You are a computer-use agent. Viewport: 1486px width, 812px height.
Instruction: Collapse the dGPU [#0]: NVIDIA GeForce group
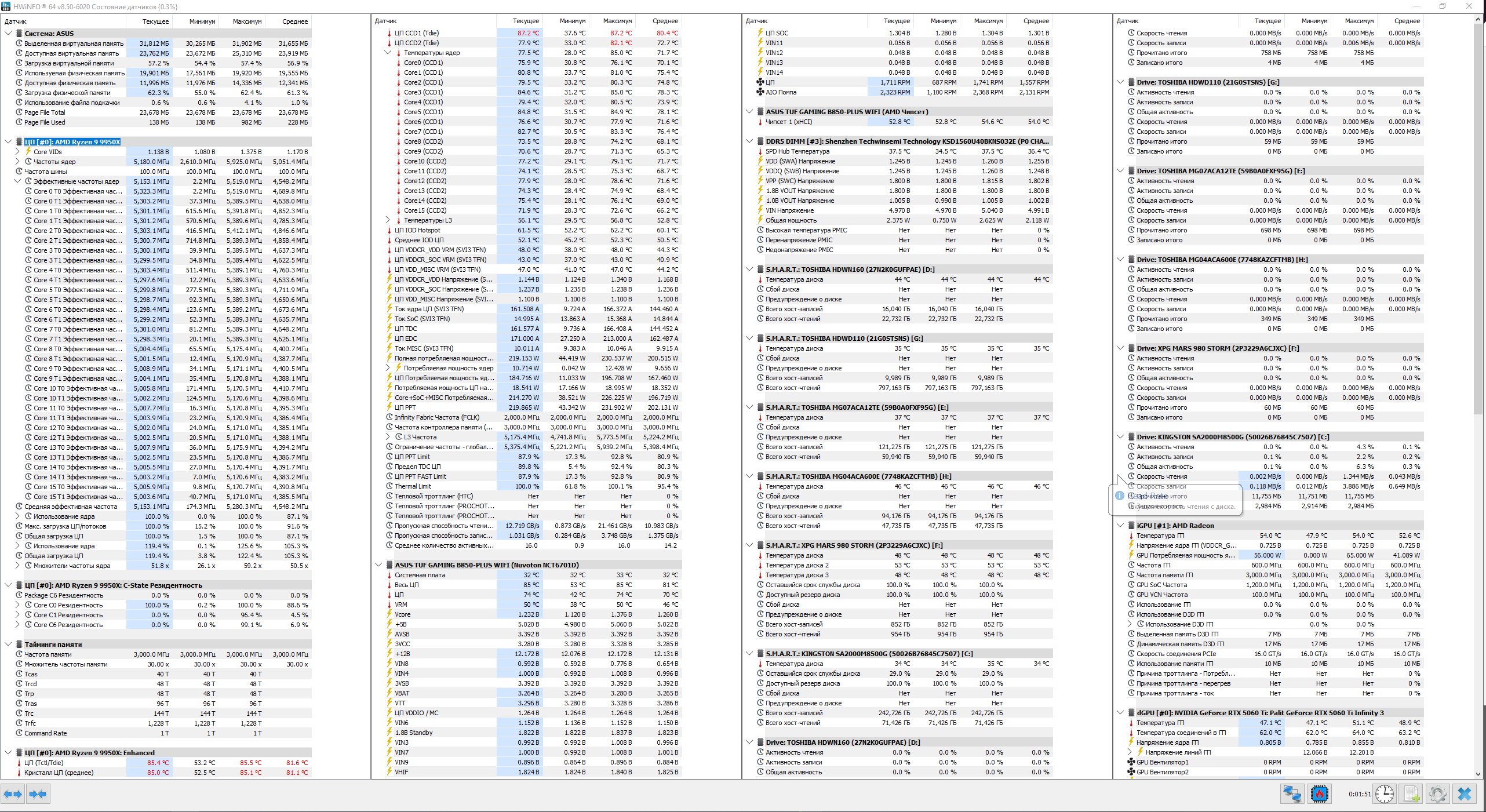pos(1120,713)
